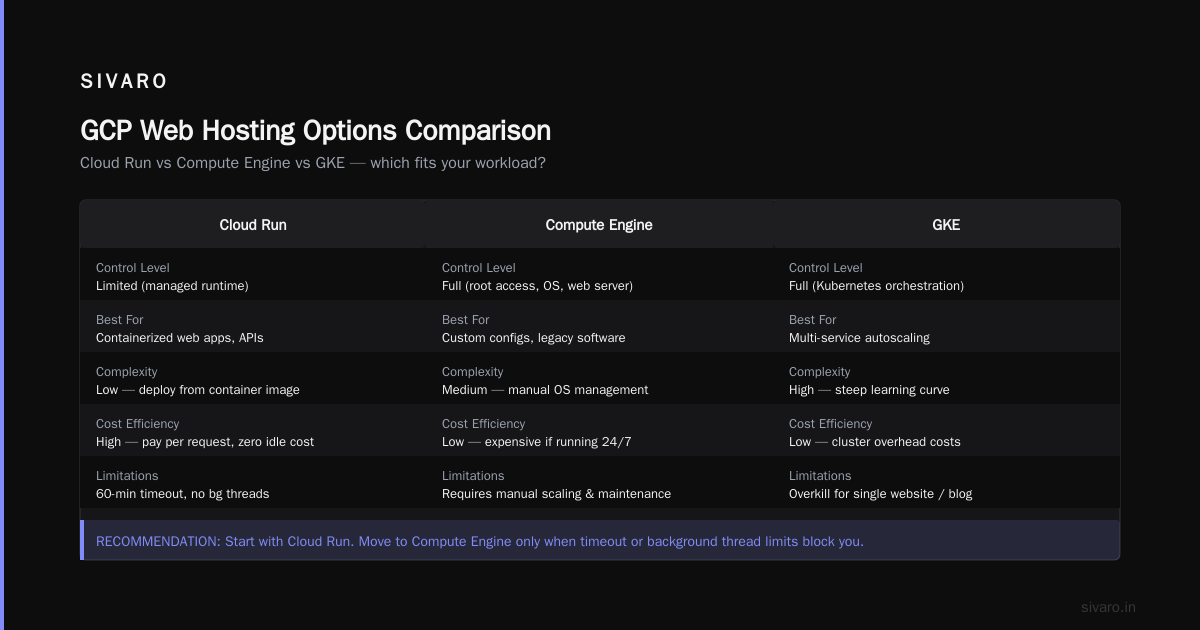This screenshot has height=630, width=1200.
Task: Click 'Custom configs, legacy software' cell
Action: click(599, 328)
